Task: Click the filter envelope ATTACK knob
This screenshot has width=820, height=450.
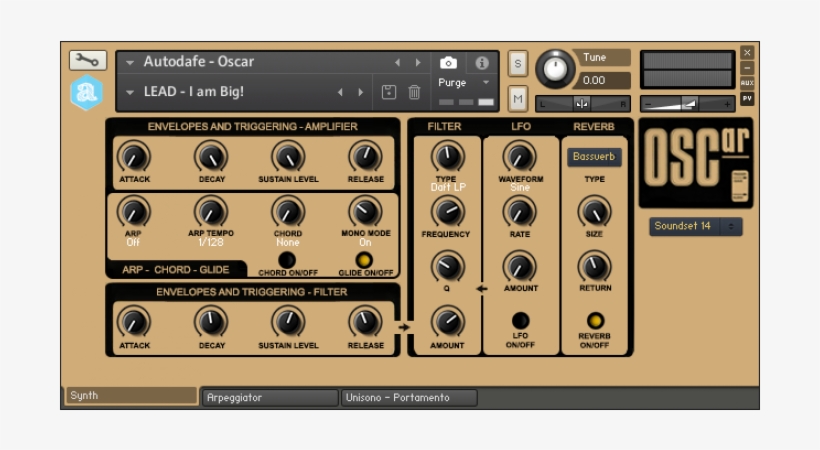Action: point(134,322)
